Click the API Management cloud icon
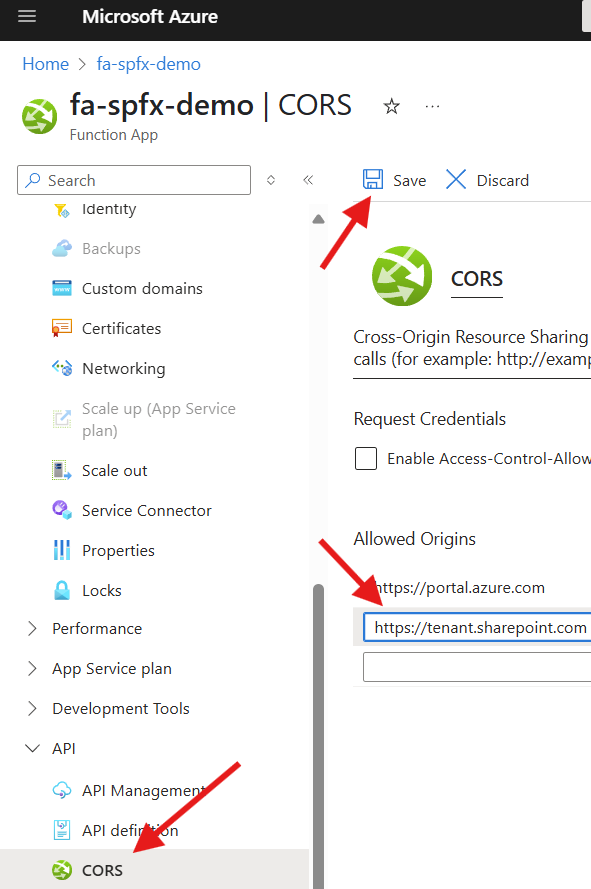 tap(62, 790)
